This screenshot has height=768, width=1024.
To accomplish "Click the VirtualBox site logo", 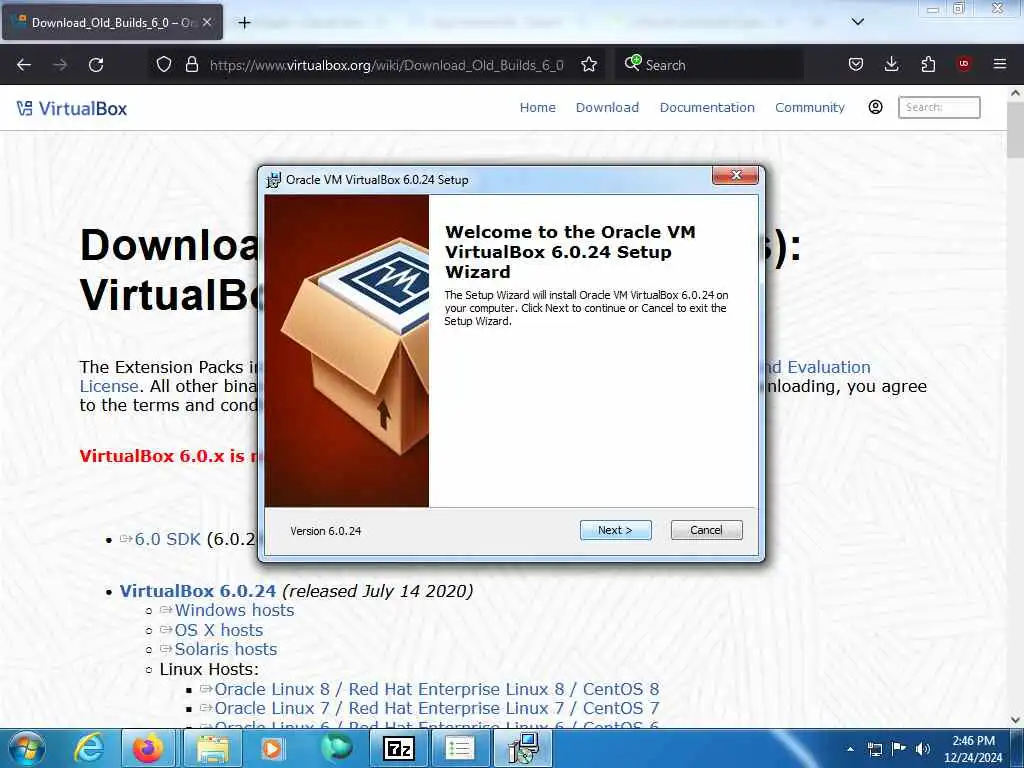I will pos(72,108).
